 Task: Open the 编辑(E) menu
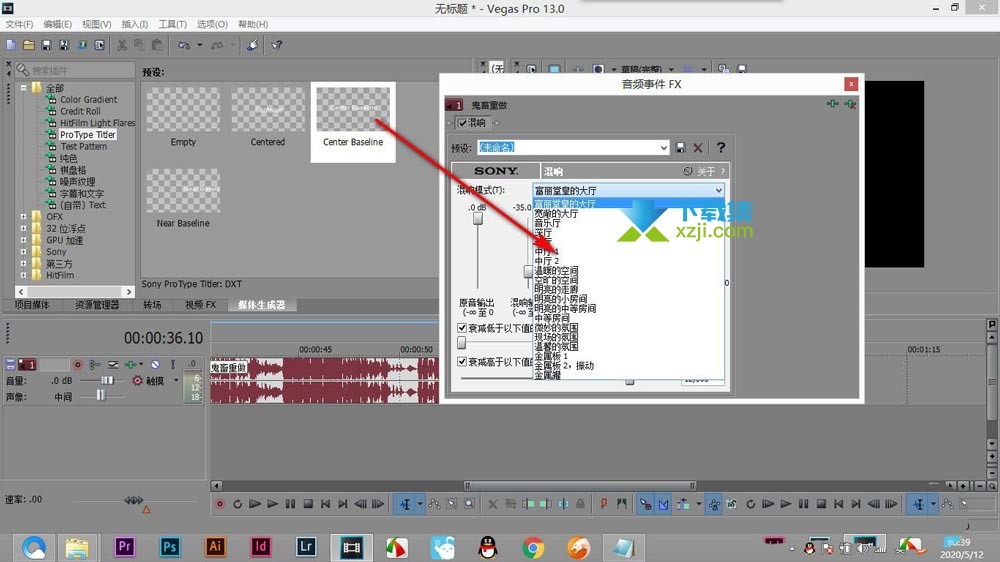57,24
